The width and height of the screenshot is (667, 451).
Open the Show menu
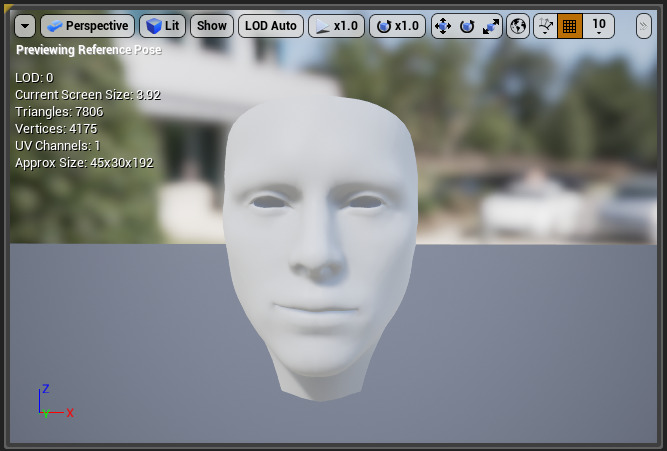(212, 26)
